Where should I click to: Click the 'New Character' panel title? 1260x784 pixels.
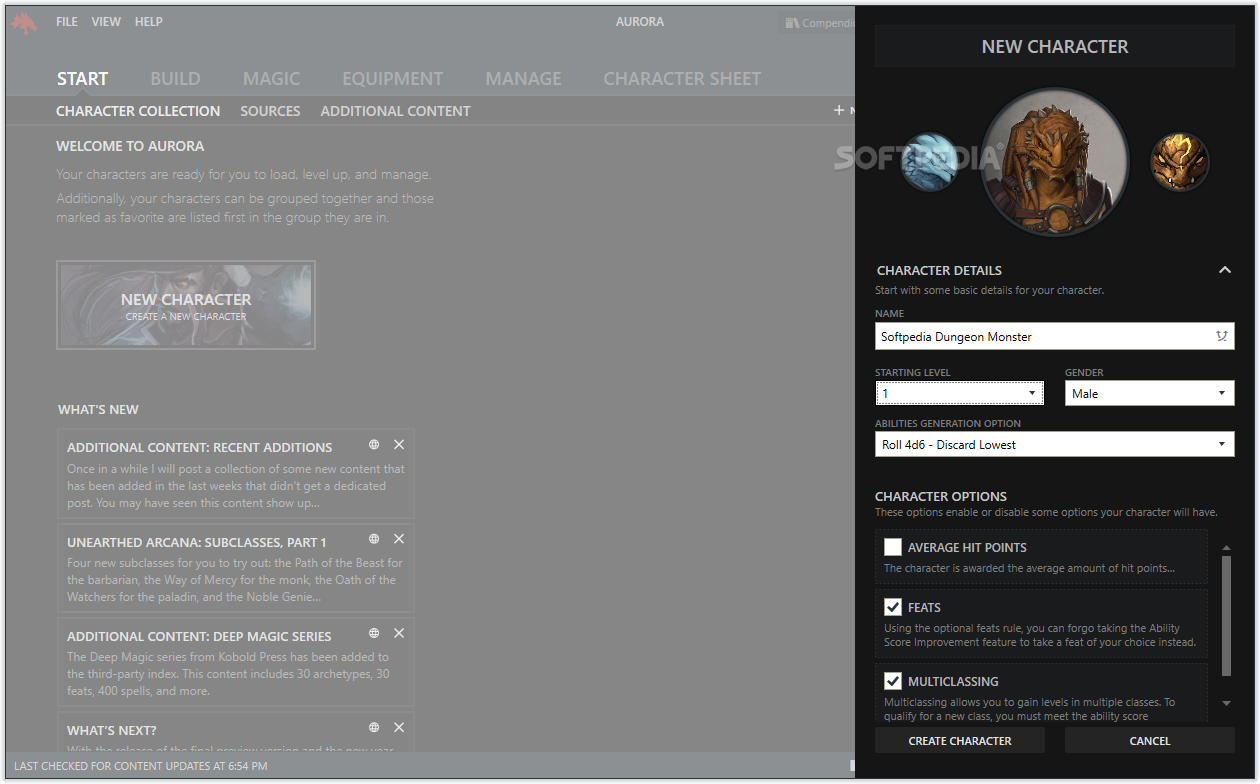pyautogui.click(x=1055, y=46)
